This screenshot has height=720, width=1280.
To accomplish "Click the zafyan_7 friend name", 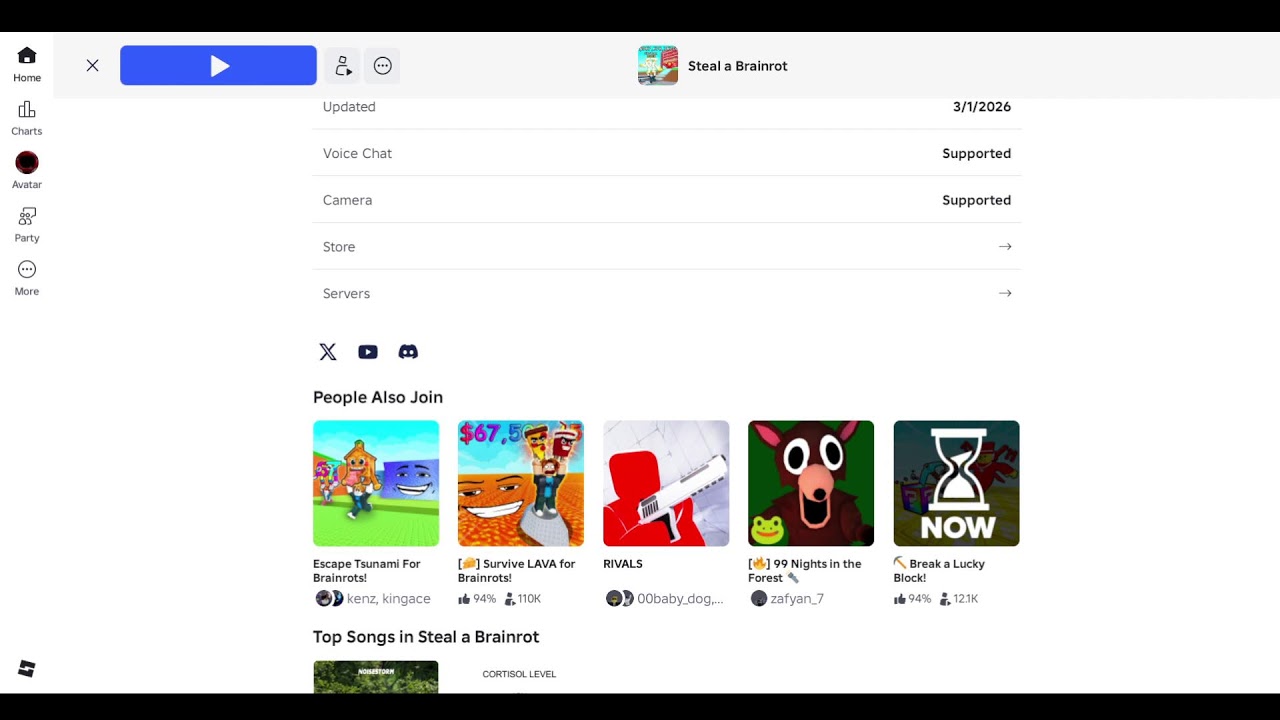I will tap(797, 599).
